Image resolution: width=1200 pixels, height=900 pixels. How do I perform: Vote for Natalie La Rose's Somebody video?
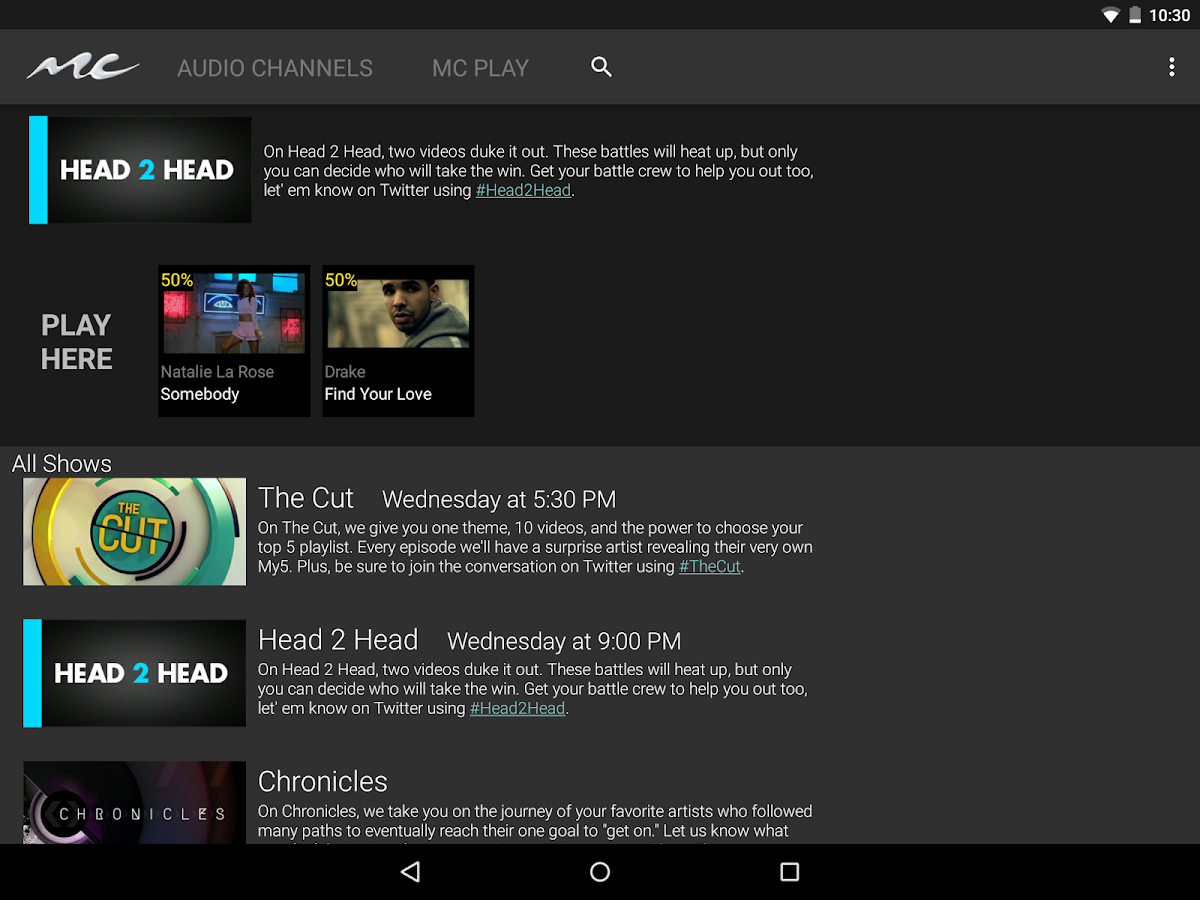click(x=233, y=340)
